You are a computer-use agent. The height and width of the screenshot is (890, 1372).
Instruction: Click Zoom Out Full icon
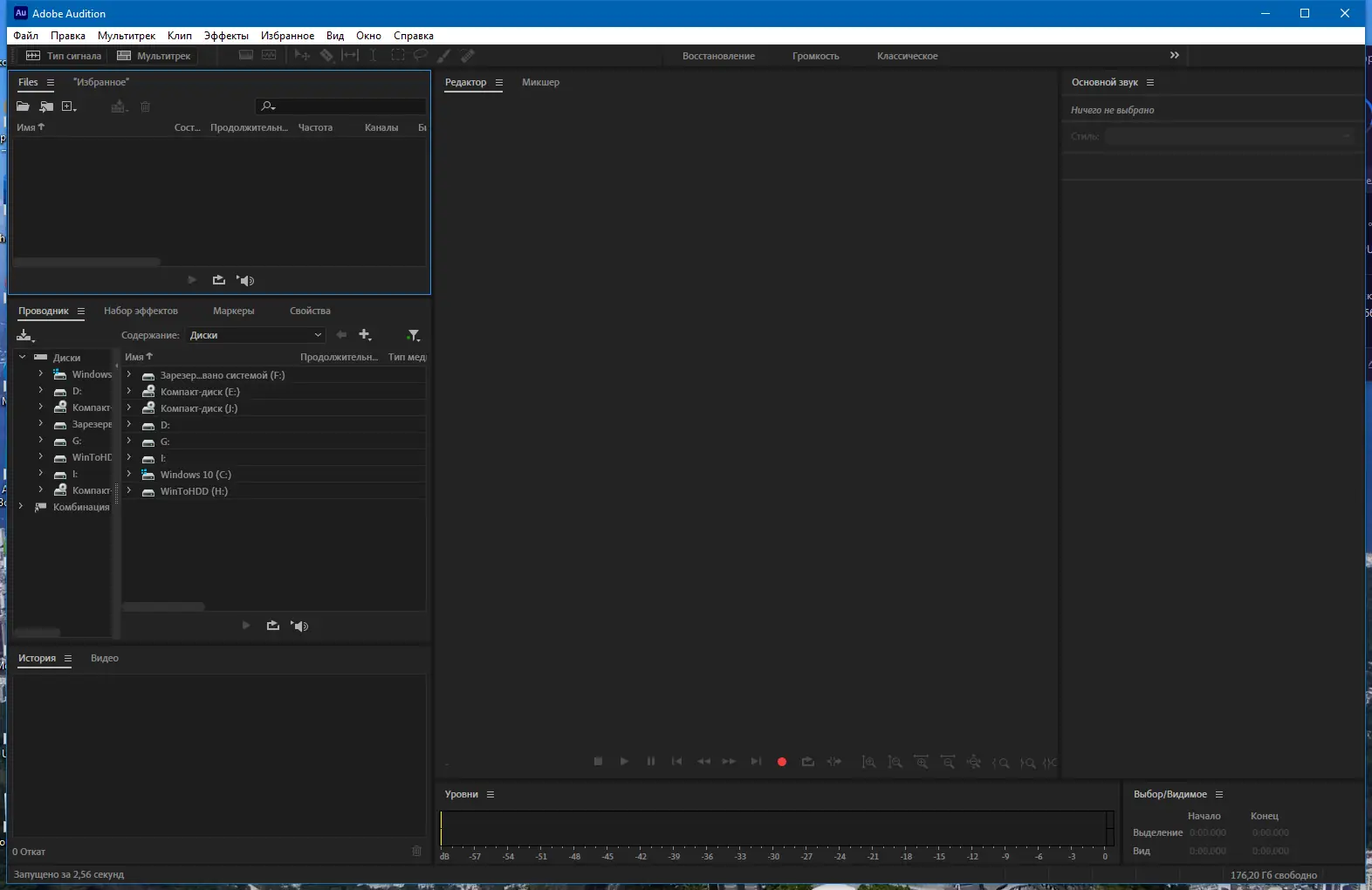(x=974, y=762)
